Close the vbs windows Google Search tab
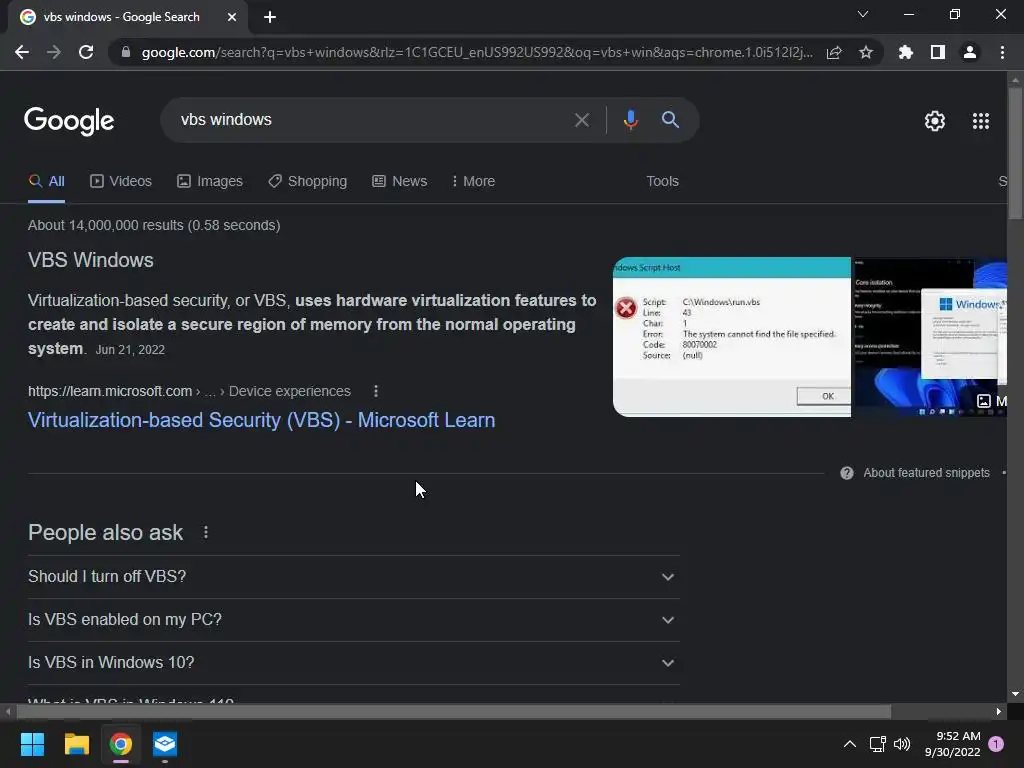The image size is (1024, 768). pyautogui.click(x=232, y=17)
